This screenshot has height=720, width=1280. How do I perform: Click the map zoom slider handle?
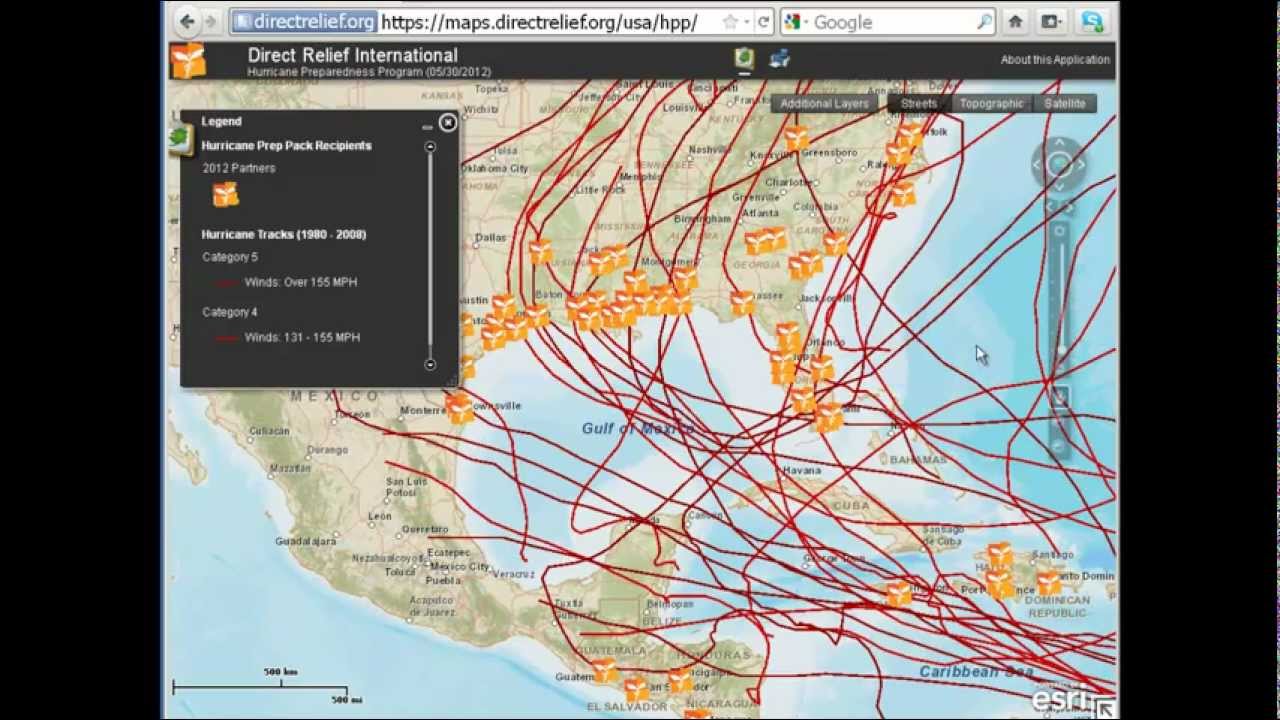click(x=1060, y=351)
